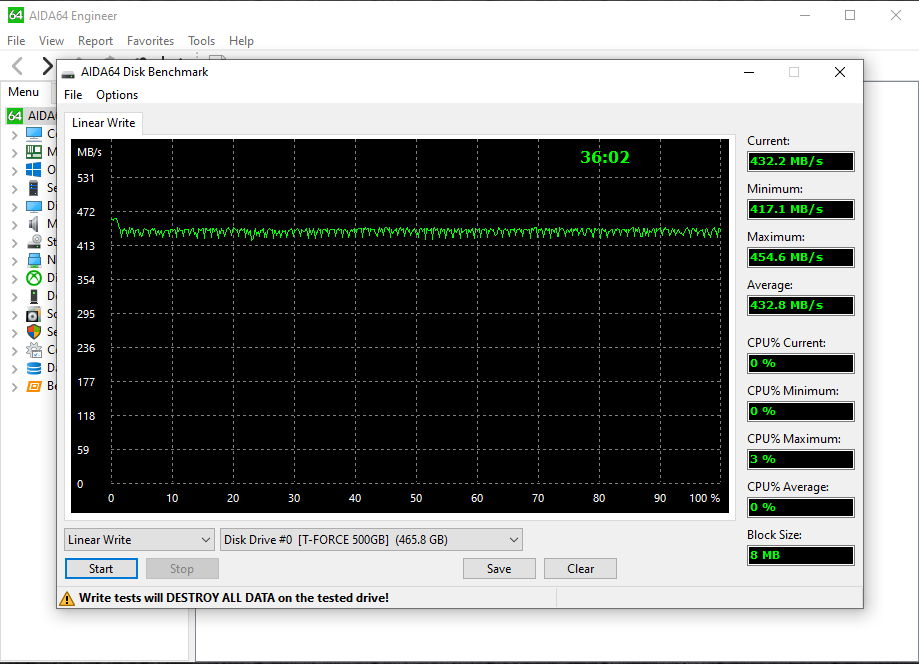Viewport: 919px width, 664px height.
Task: Expand the Computer tree node chevron
Action: click(x=15, y=135)
